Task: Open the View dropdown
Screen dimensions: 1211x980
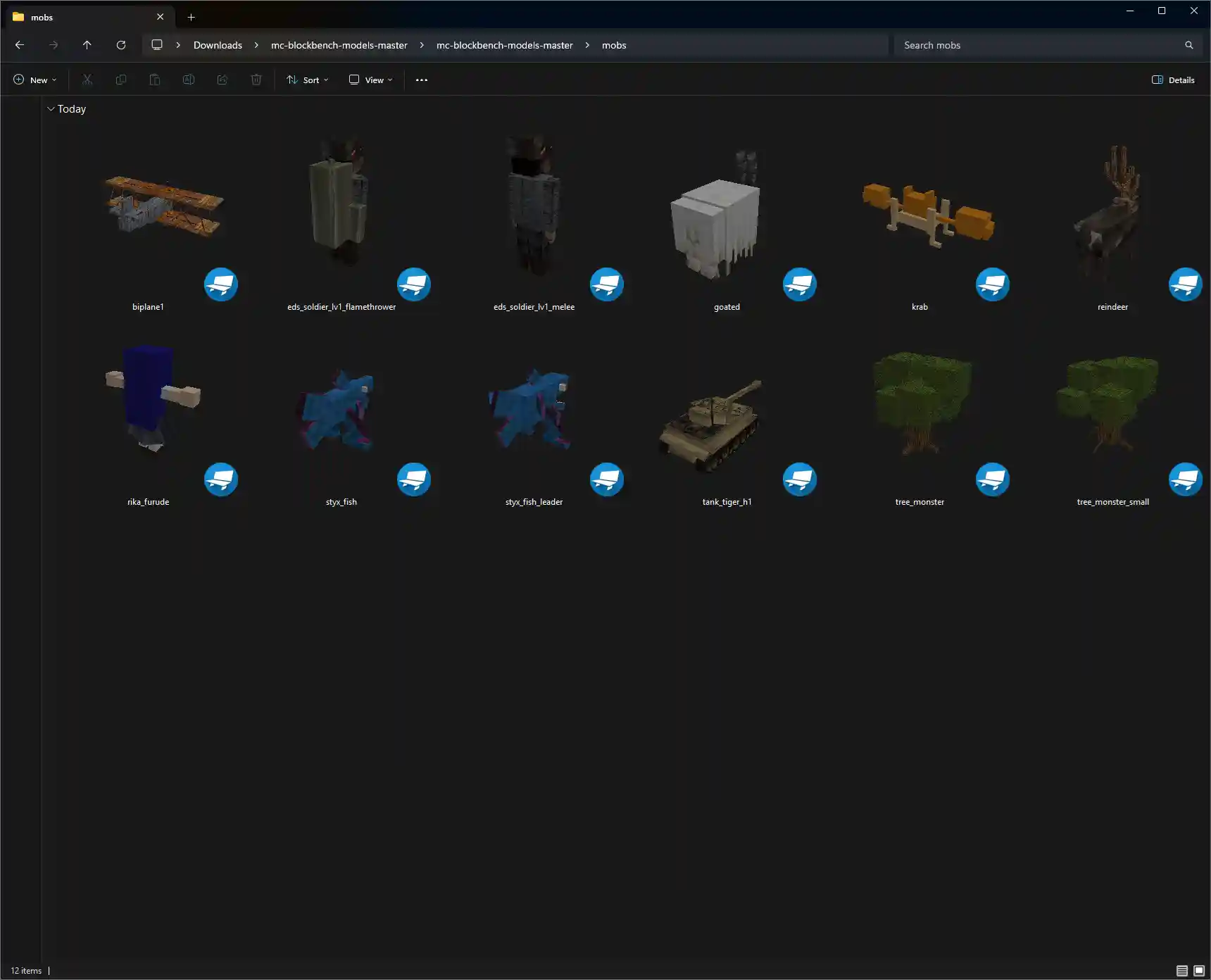Action: coord(370,80)
